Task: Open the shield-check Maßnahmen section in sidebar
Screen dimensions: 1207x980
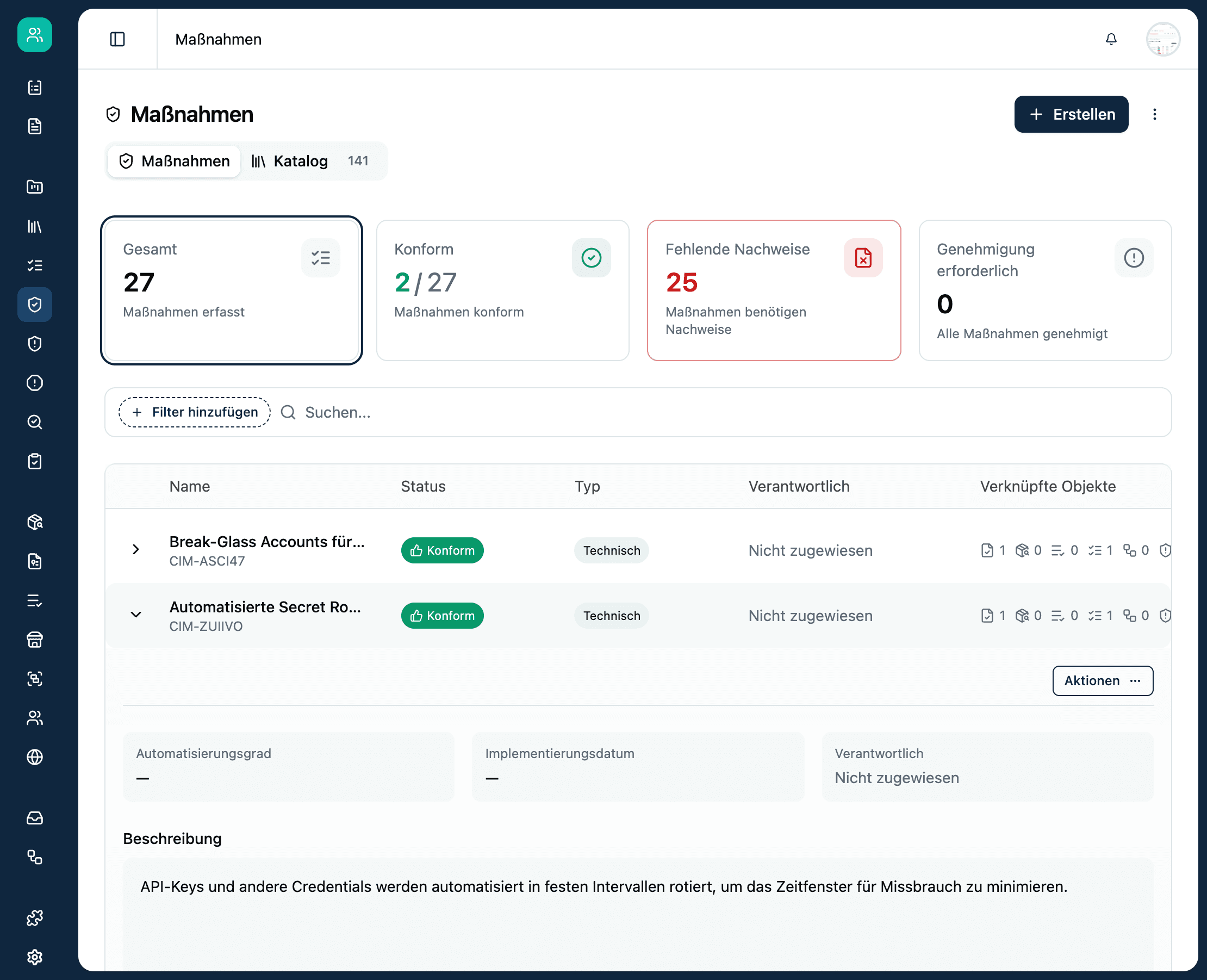Action: click(34, 304)
